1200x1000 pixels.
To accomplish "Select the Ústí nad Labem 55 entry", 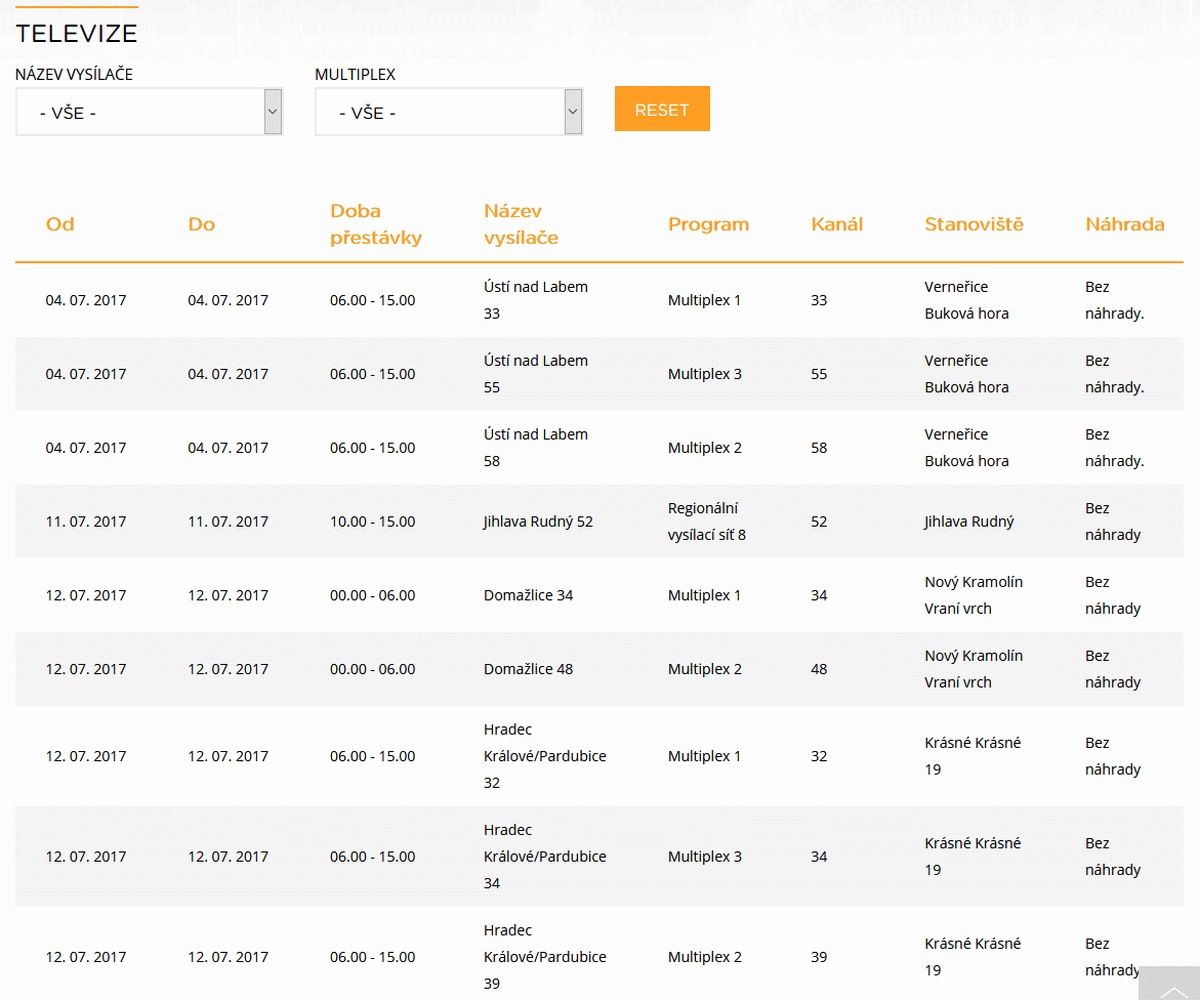I will (x=535, y=374).
